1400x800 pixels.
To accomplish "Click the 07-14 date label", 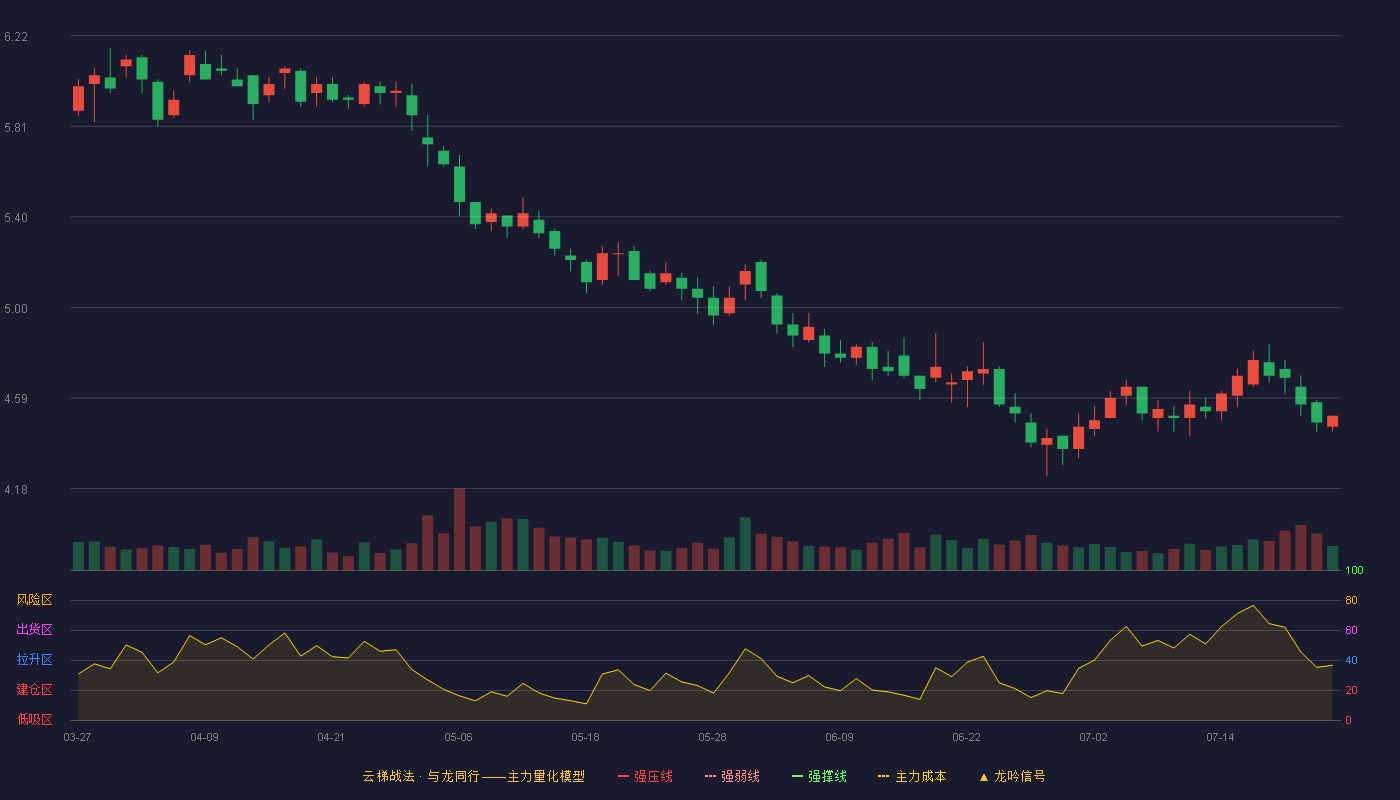I will click(1220, 737).
